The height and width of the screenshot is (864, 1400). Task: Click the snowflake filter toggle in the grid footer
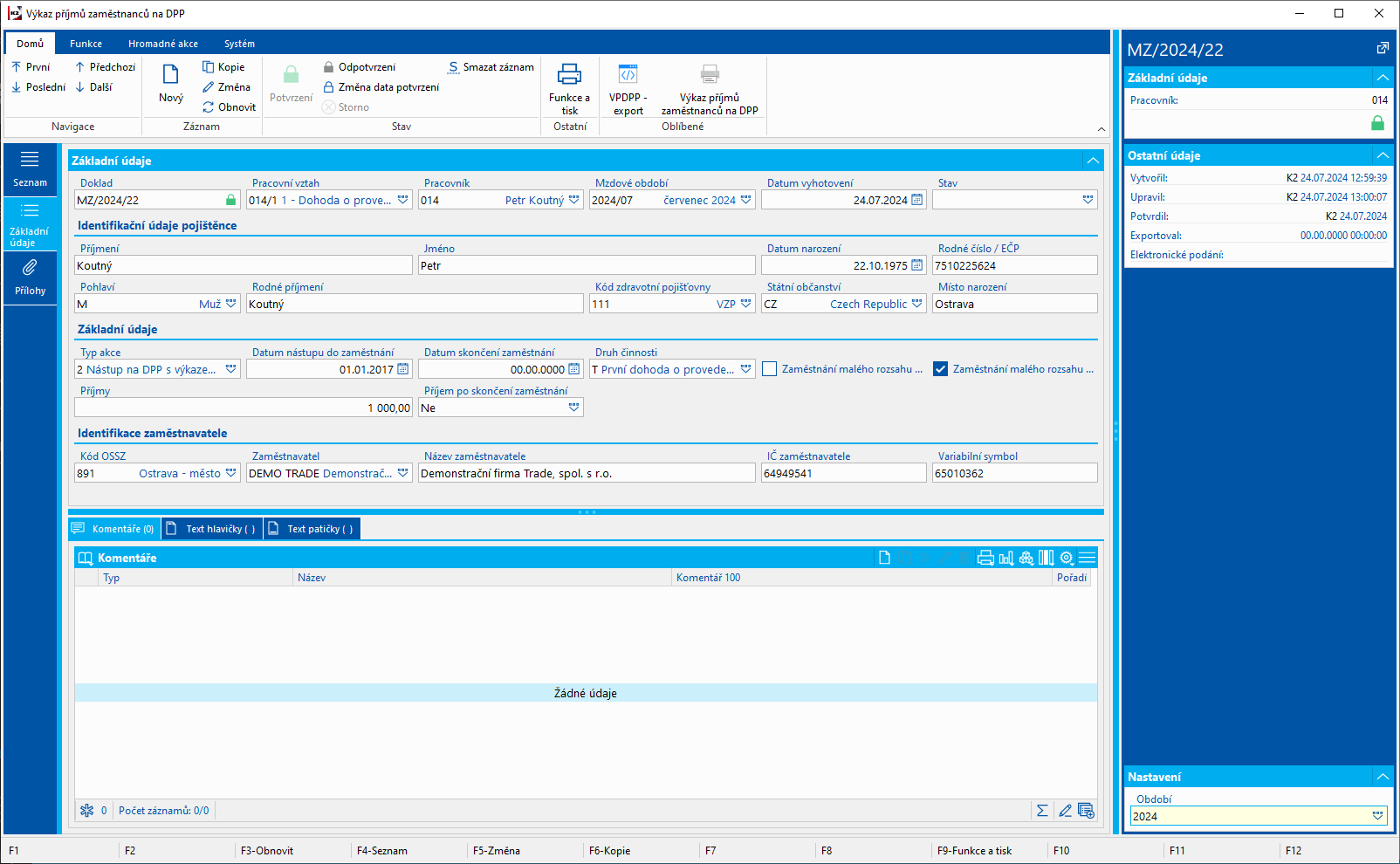point(86,811)
